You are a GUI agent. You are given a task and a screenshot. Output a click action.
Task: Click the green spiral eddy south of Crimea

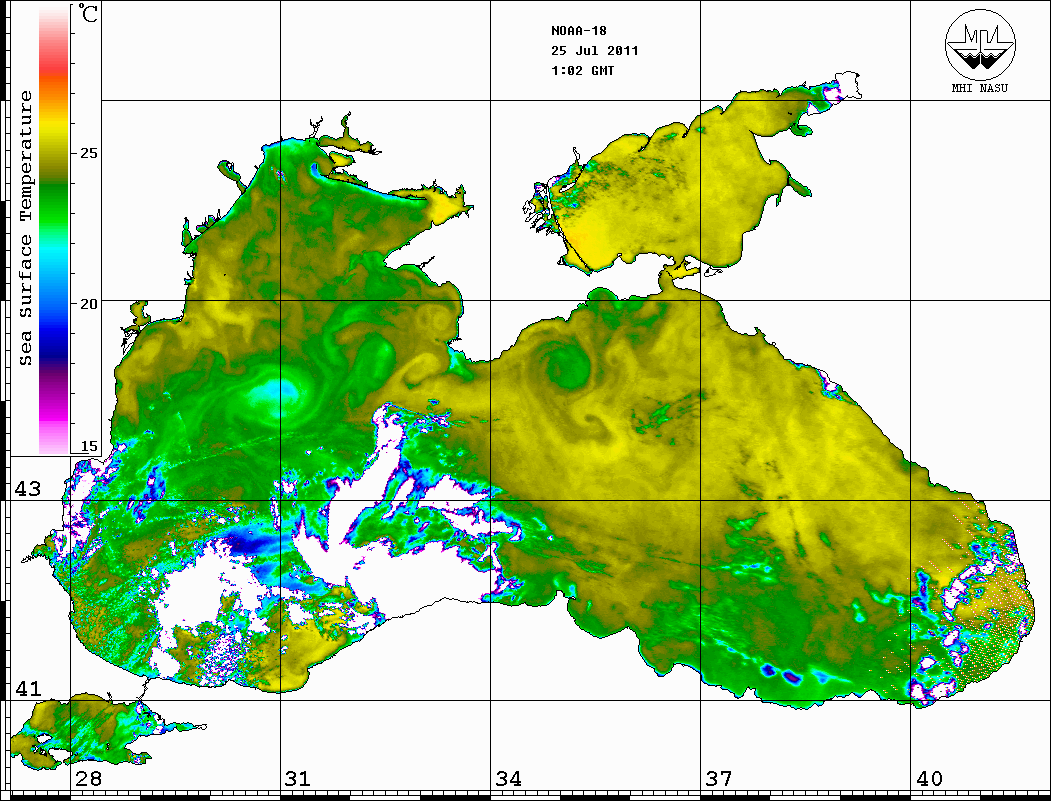click(567, 367)
